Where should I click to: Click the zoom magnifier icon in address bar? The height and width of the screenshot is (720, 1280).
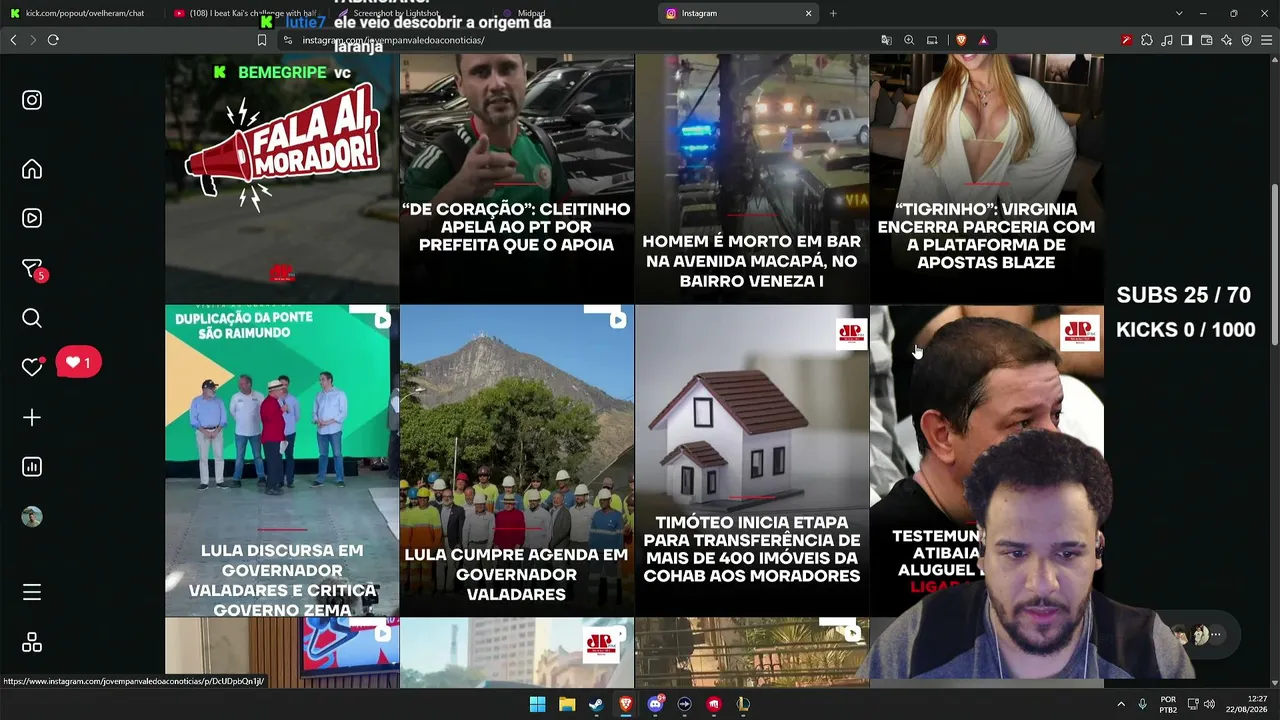(x=909, y=40)
